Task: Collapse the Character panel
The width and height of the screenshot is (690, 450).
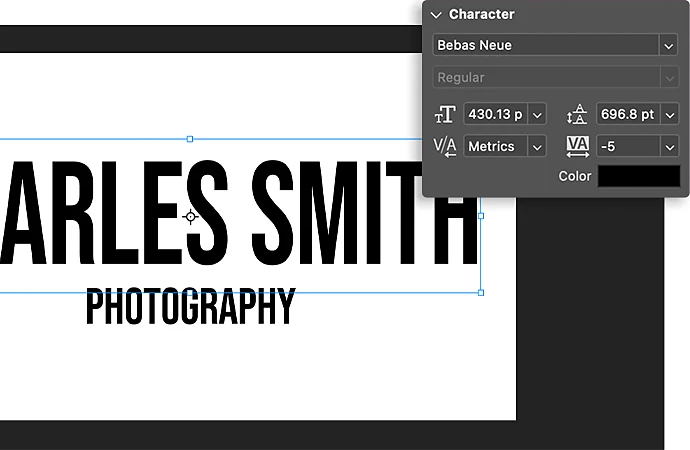Action: pyautogui.click(x=435, y=15)
